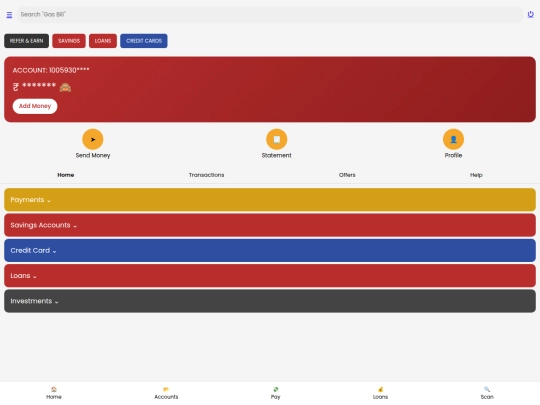
Task: Tap Home icon in bottom navigation
Action: click(54, 390)
